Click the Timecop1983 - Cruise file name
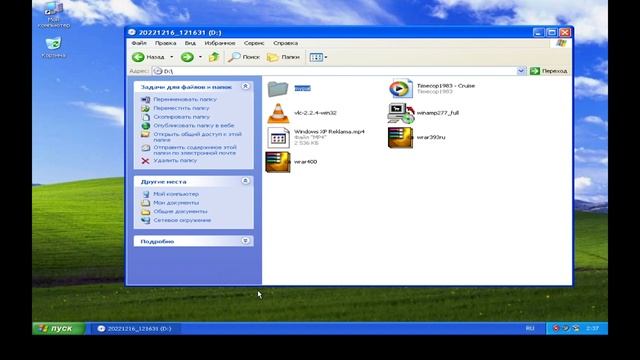Image resolution: width=640 pixels, height=360 pixels. tap(446, 86)
